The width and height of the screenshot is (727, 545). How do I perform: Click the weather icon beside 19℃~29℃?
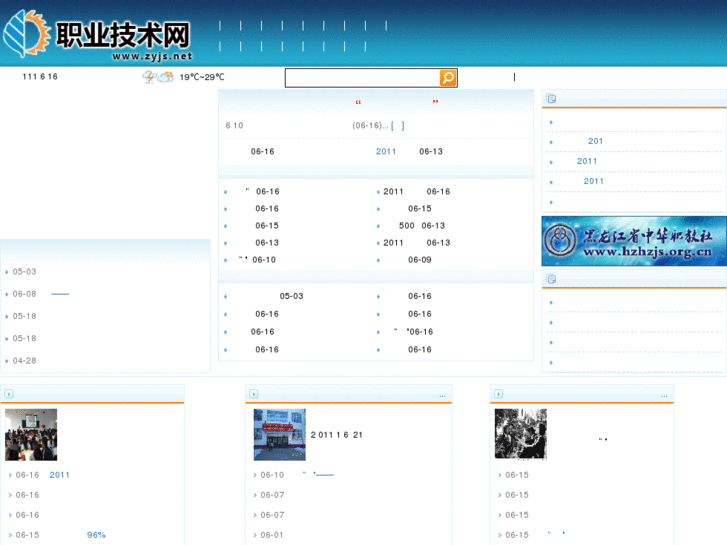[149, 77]
